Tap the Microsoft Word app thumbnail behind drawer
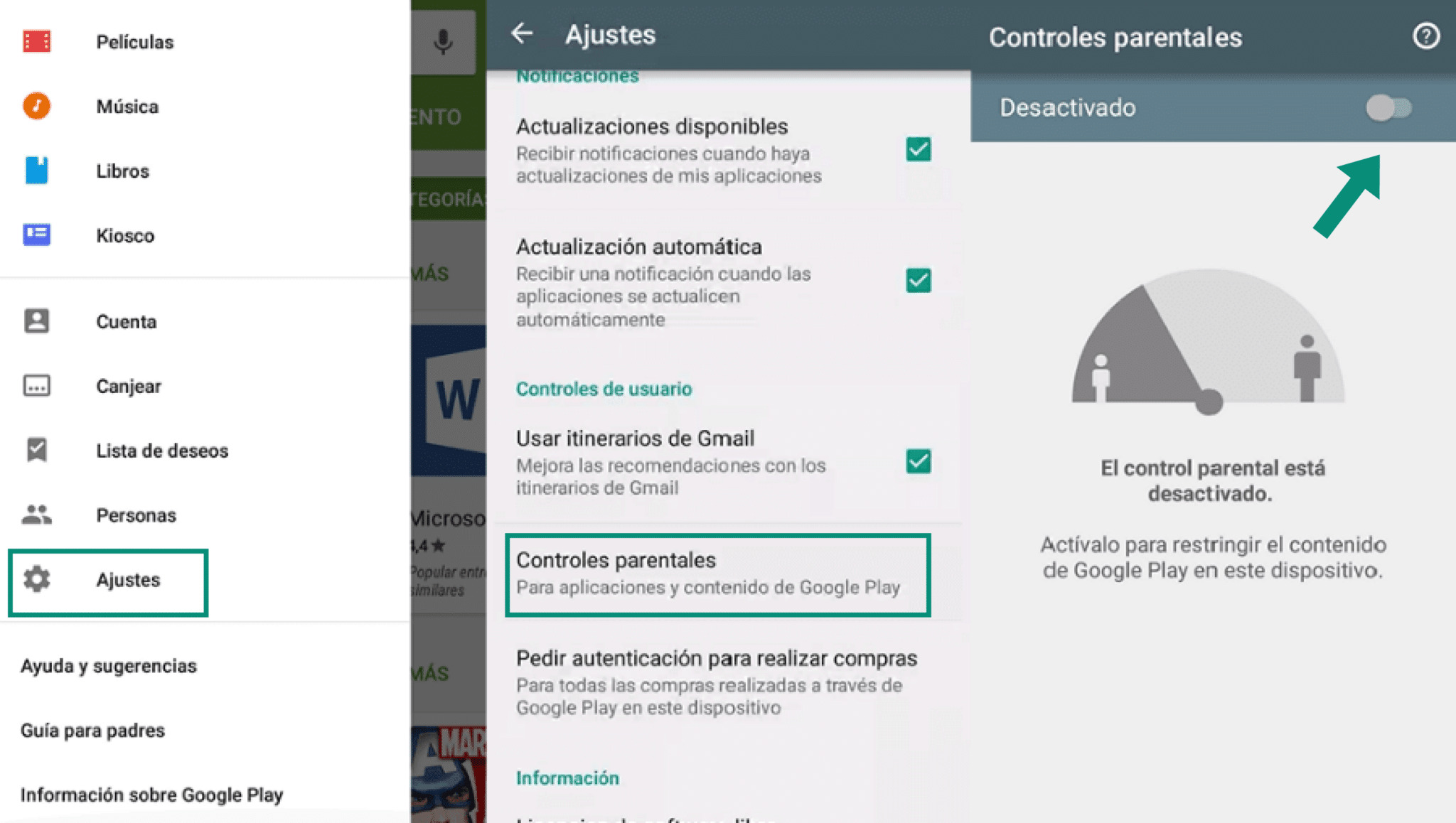The height and width of the screenshot is (823, 1456). click(x=449, y=400)
